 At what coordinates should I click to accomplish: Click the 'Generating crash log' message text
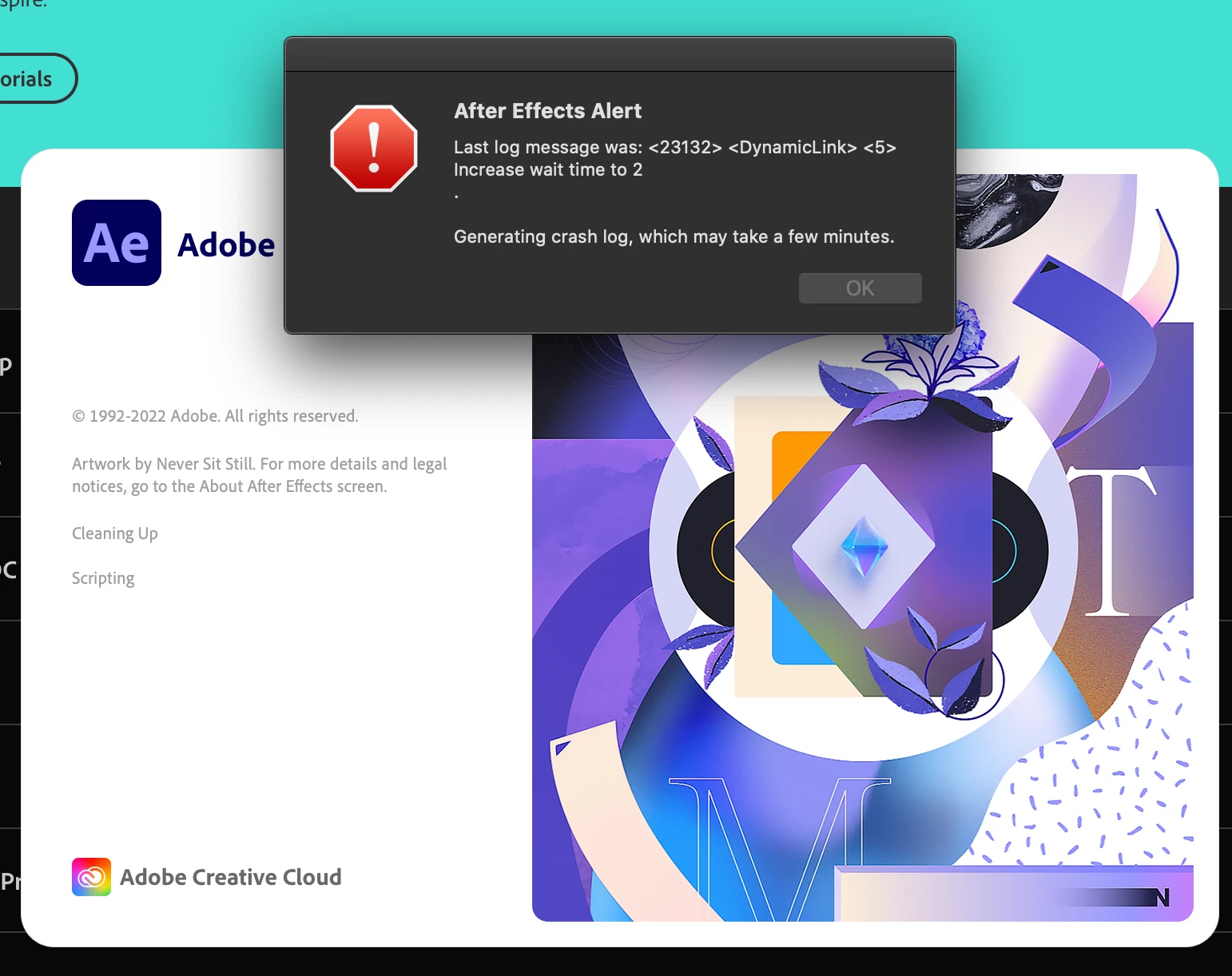click(674, 236)
